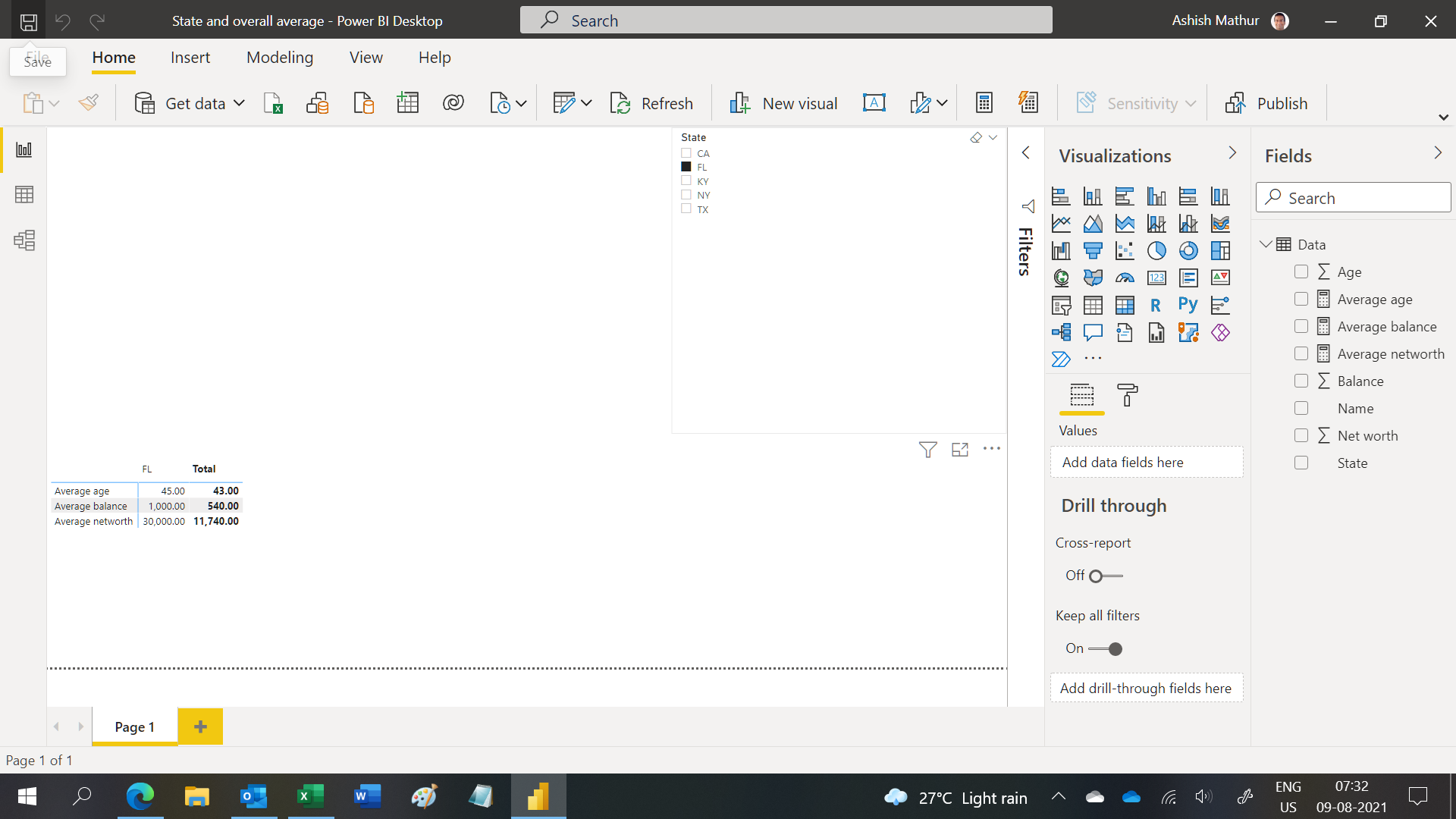The image size is (1456, 819).
Task: Select the Pie chart visual
Action: pos(1156,250)
